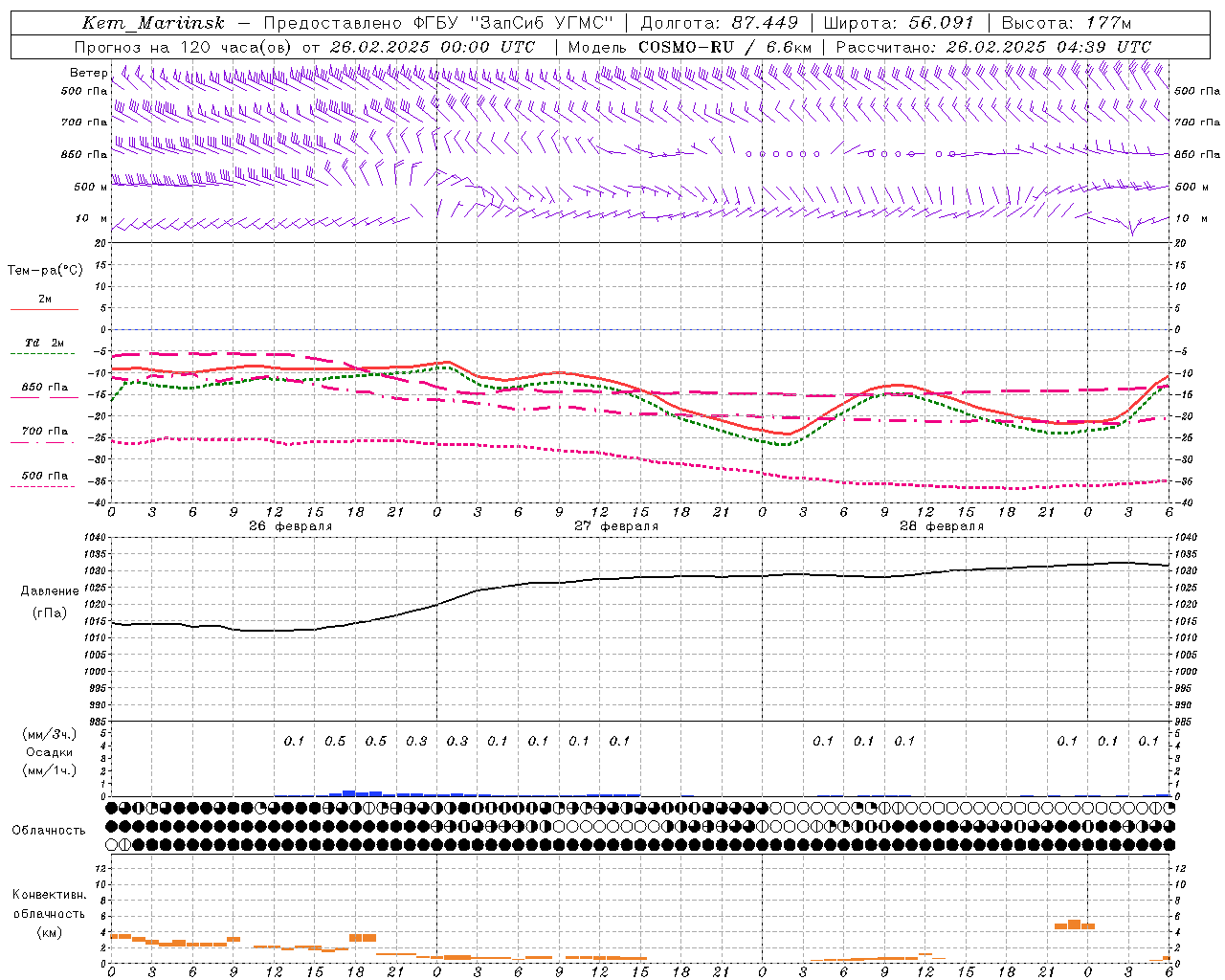Click the 1040 value on left pressure axis
The height and width of the screenshot is (980, 1225).
click(x=97, y=538)
